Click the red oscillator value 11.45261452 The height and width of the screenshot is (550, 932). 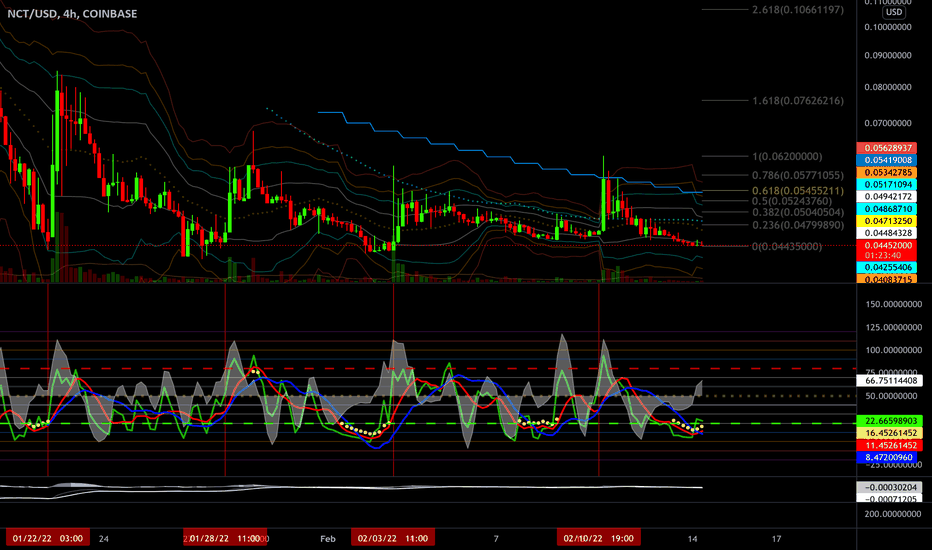coord(890,445)
